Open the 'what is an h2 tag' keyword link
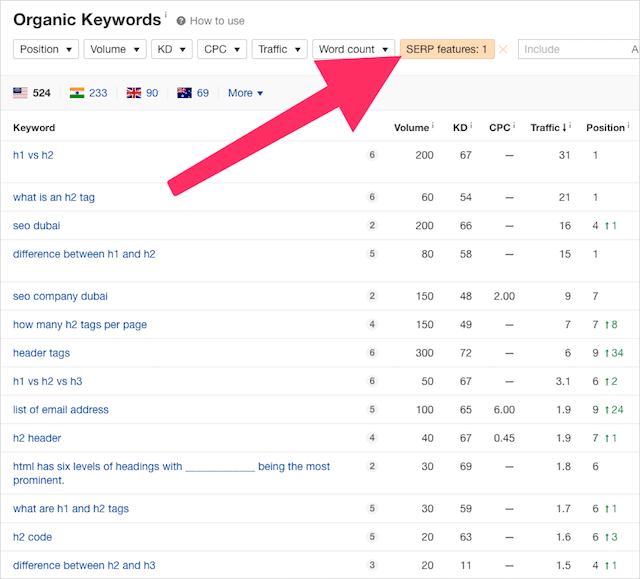The width and height of the screenshot is (640, 579). pyautogui.click(x=54, y=198)
